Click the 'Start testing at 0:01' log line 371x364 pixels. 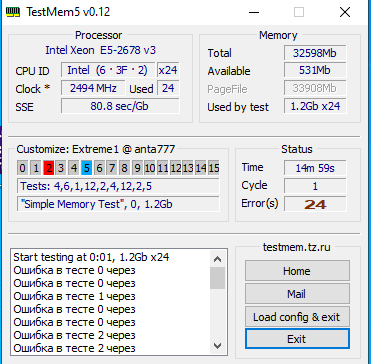pos(91,257)
